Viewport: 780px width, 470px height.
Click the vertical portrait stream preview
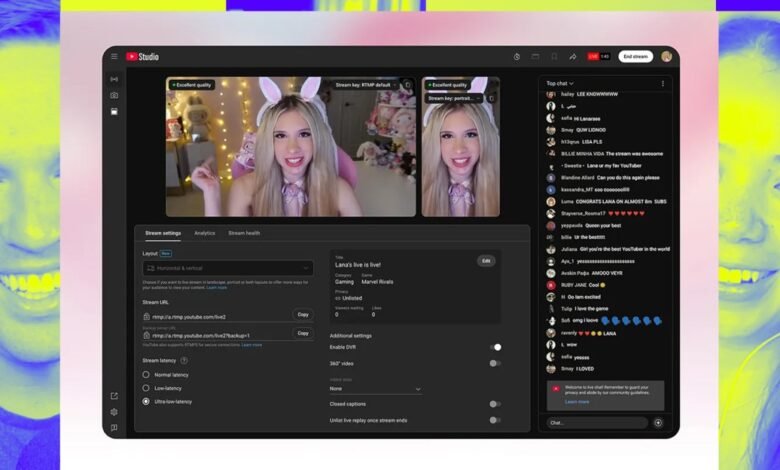pyautogui.click(x=461, y=147)
